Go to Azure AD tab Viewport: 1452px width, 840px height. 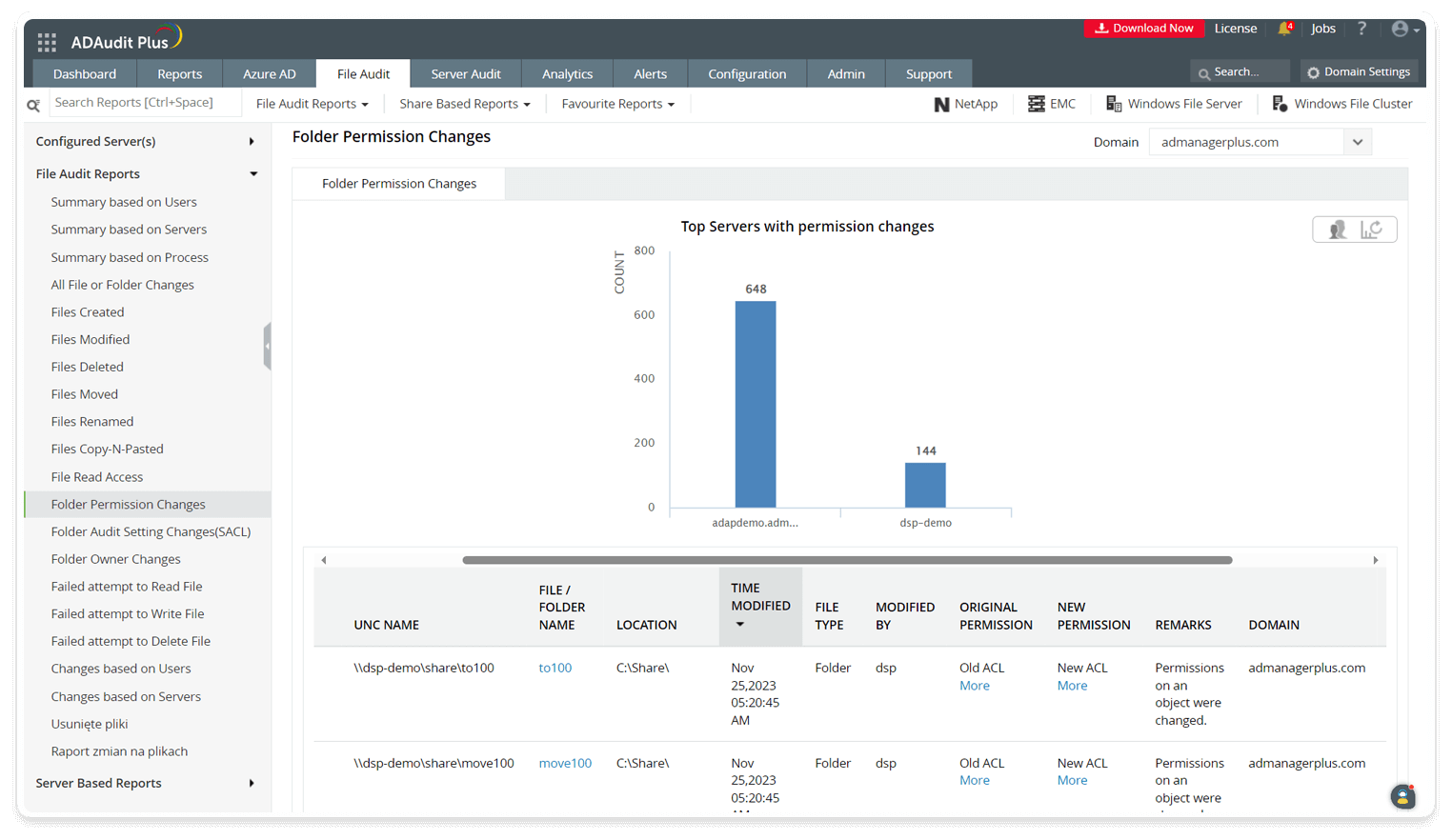click(270, 73)
